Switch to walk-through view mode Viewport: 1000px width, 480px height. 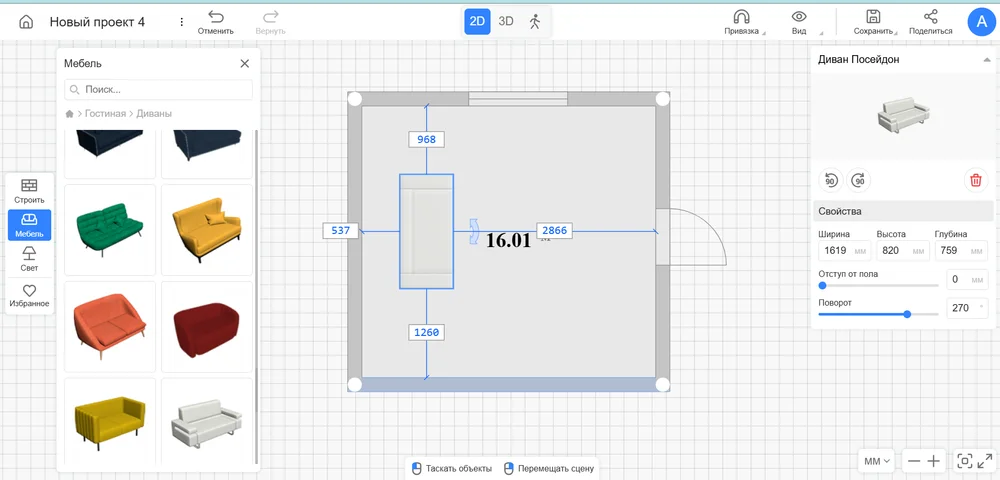point(535,21)
